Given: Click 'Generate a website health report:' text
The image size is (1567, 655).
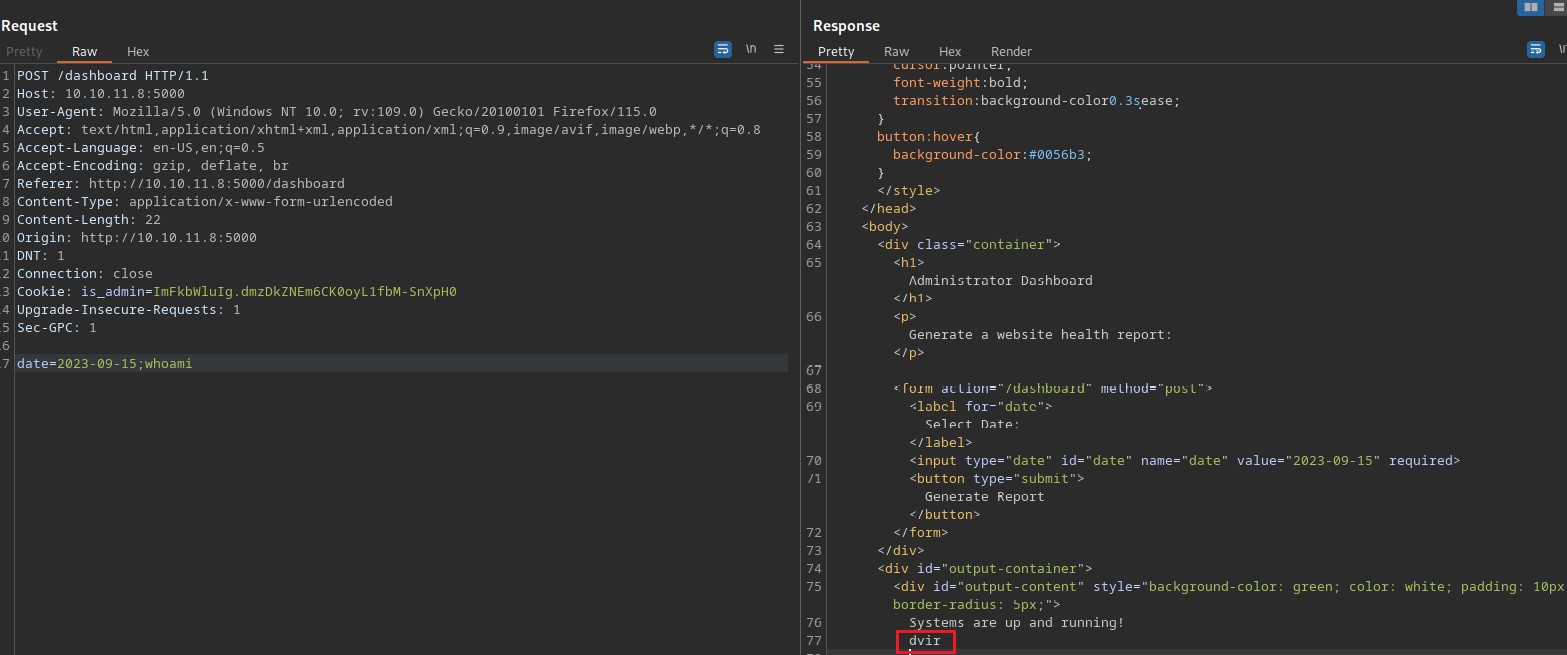Looking at the screenshot, I should coord(1041,334).
